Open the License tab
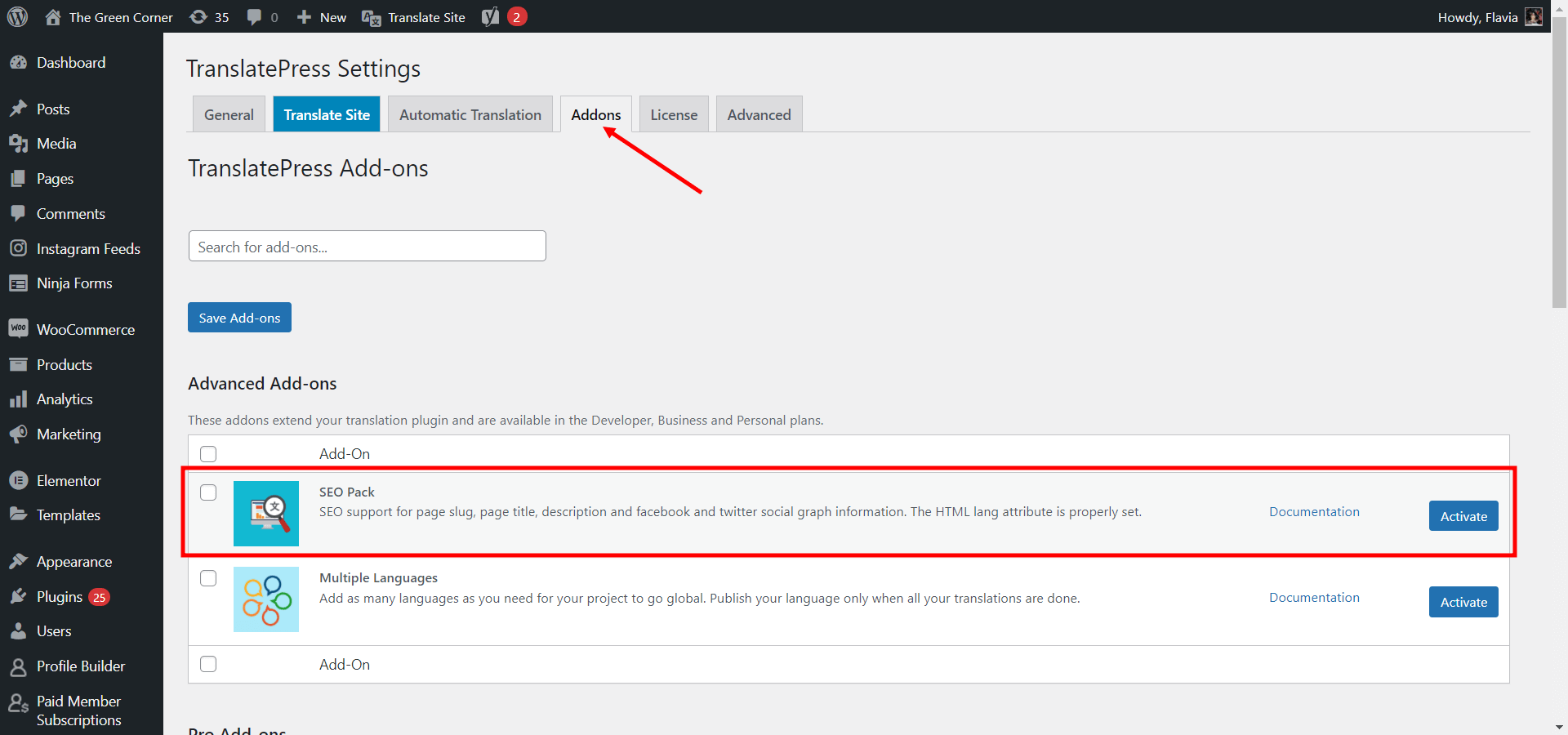1568x735 pixels. [x=674, y=114]
